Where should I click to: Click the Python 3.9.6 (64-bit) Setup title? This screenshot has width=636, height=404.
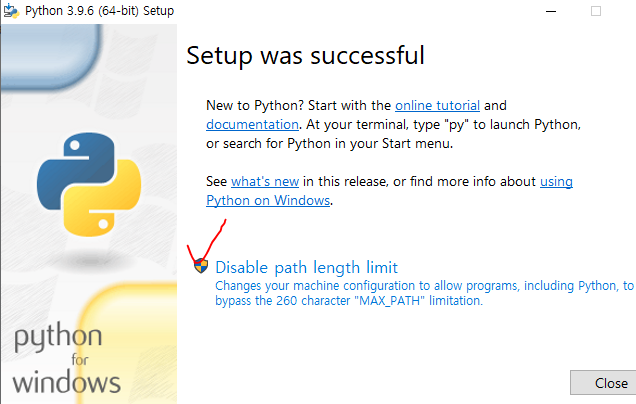[x=99, y=11]
